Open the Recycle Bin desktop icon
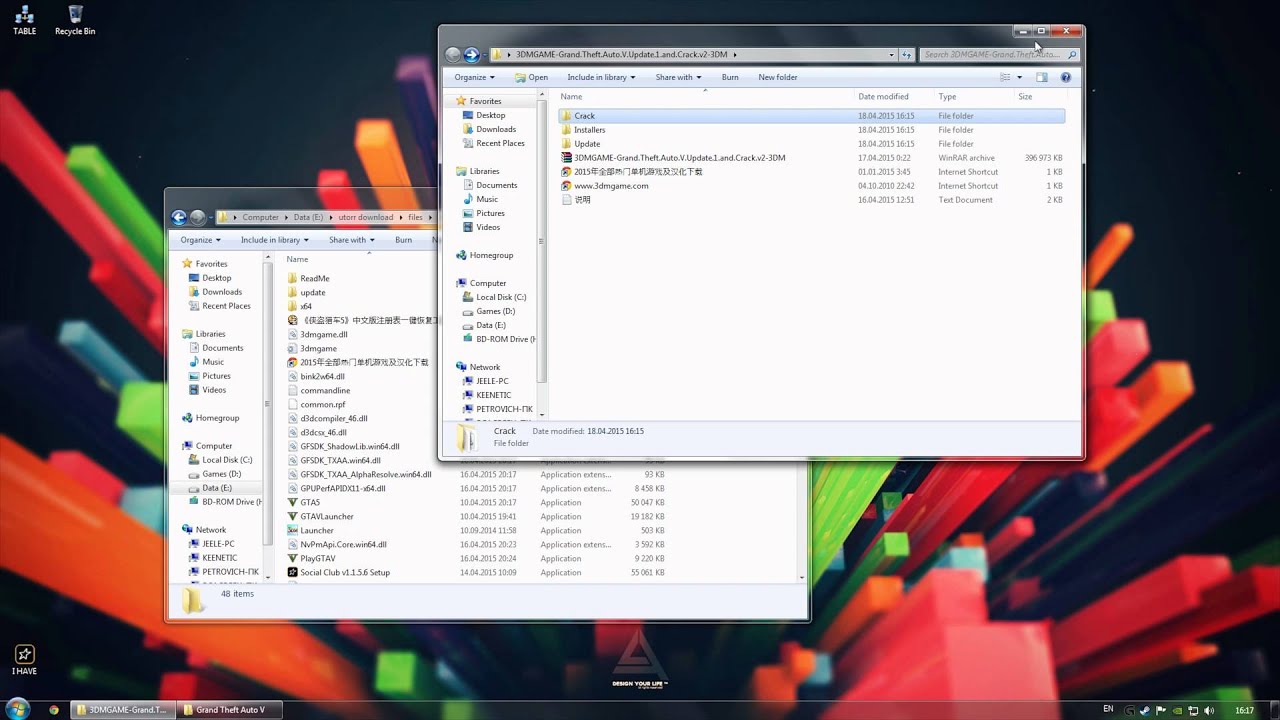 click(x=75, y=20)
